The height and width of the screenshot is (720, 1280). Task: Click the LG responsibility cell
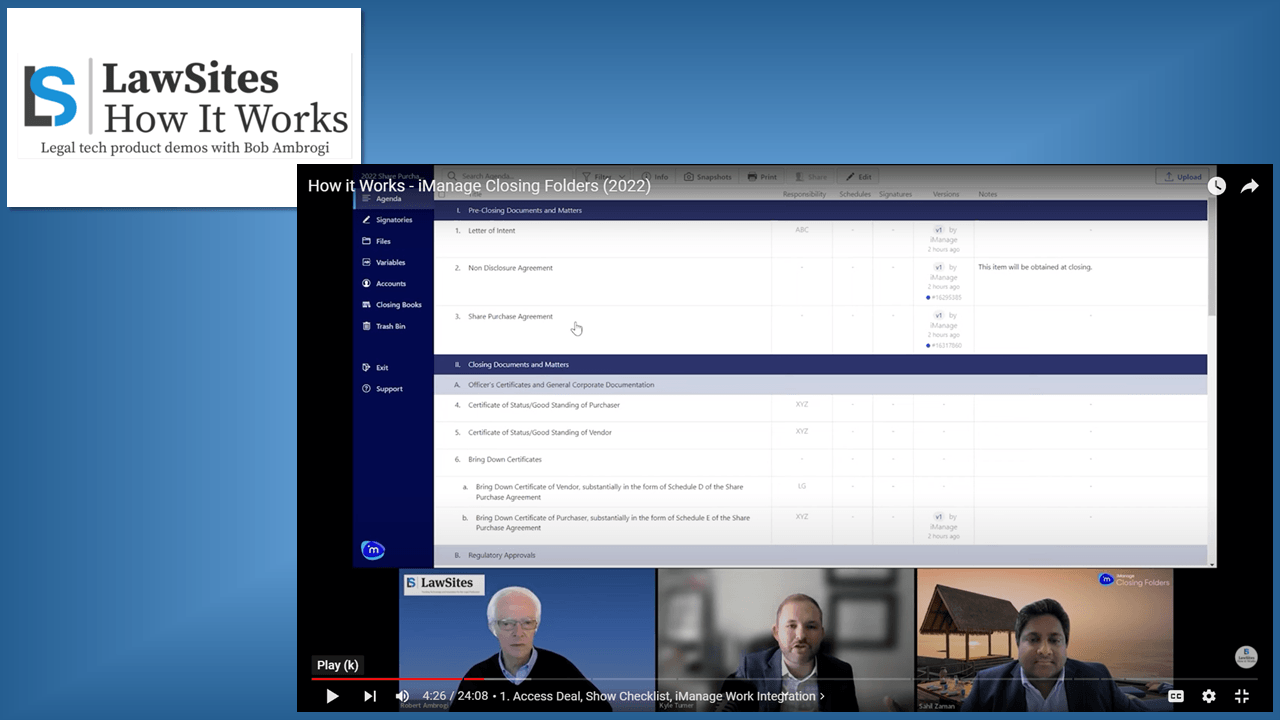click(801, 486)
